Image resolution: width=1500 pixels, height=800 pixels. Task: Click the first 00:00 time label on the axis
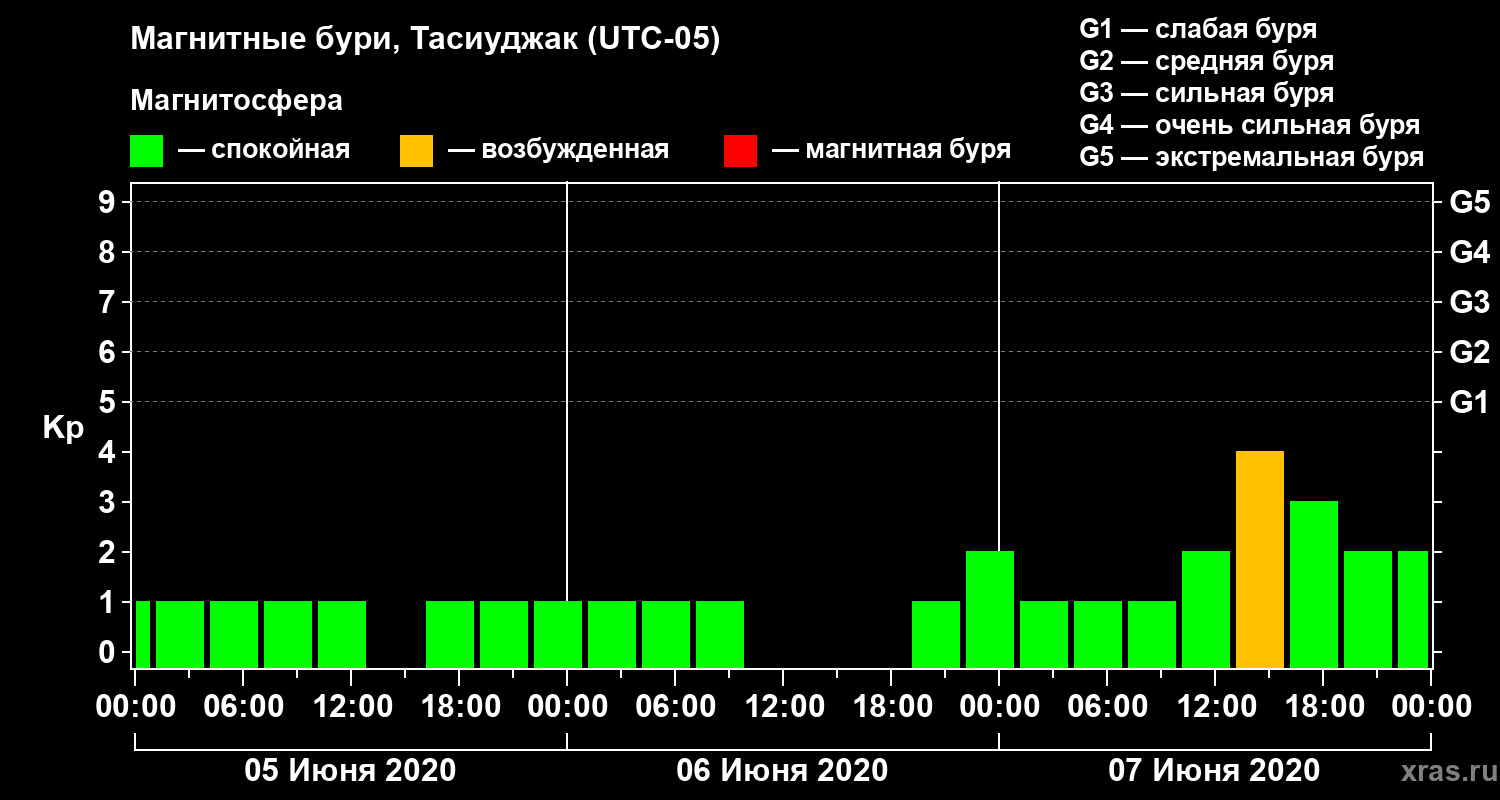pyautogui.click(x=135, y=706)
